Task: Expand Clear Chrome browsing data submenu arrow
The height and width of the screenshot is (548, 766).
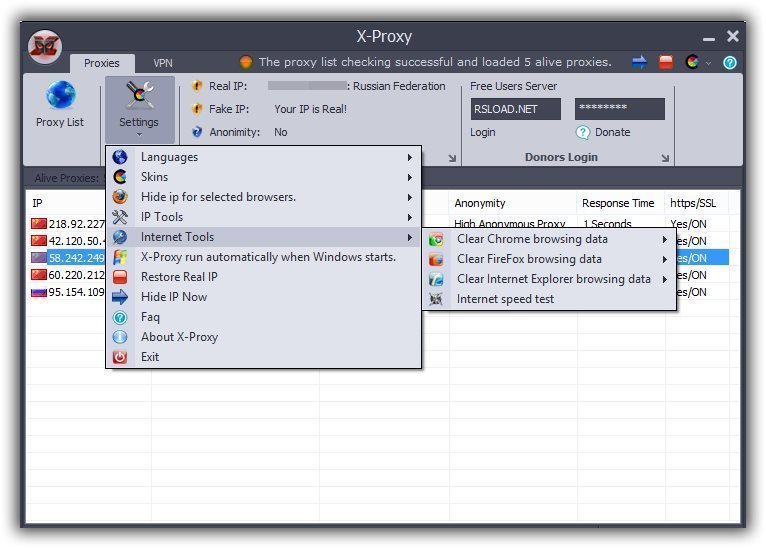Action: pos(665,239)
